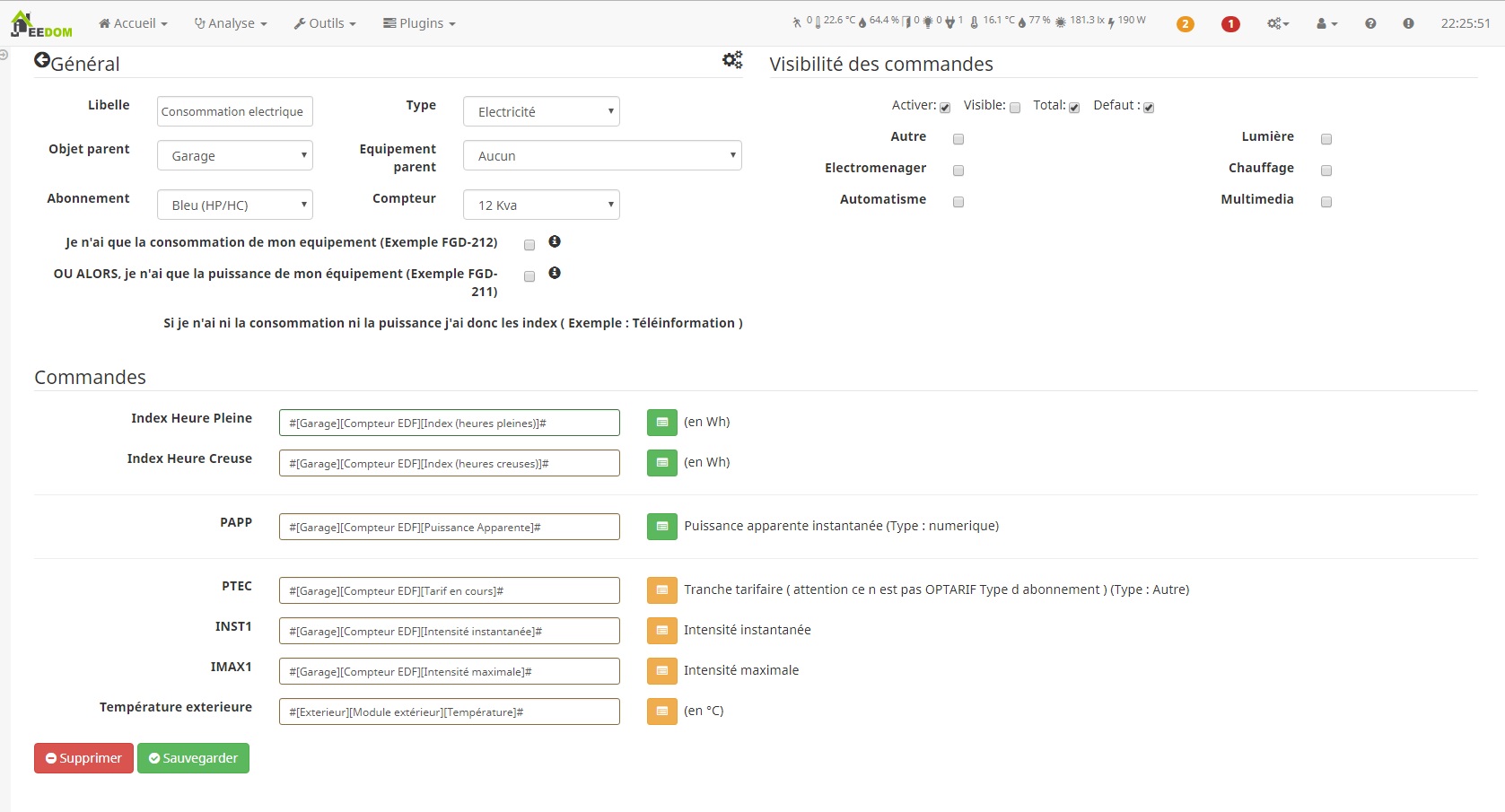Check the Chauffage category checkbox

coord(1326,170)
